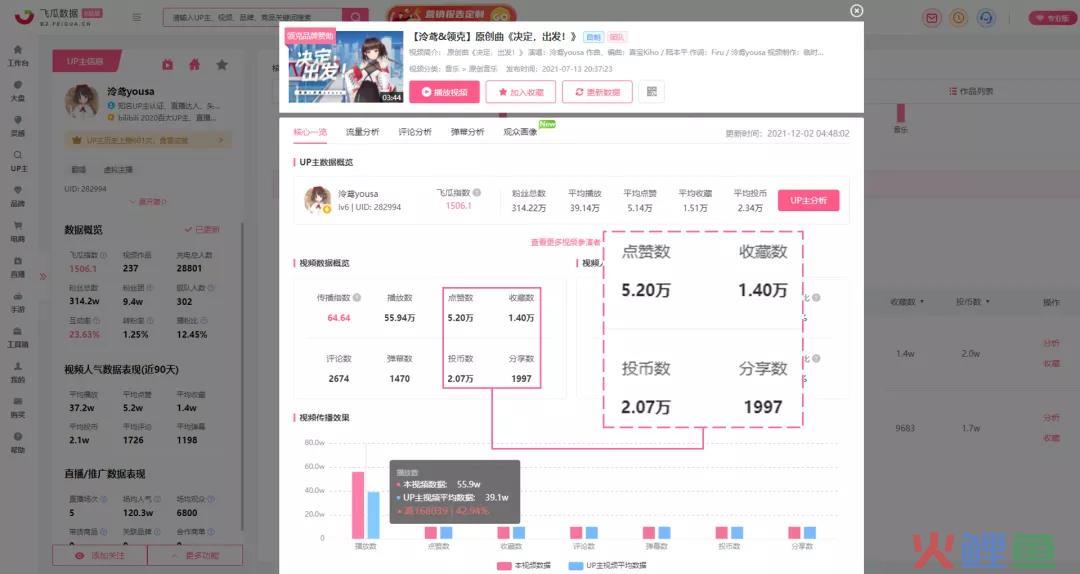Viewport: 1080px width, 574px height.
Task: Switch to 观众画像 tab
Action: pos(520,132)
